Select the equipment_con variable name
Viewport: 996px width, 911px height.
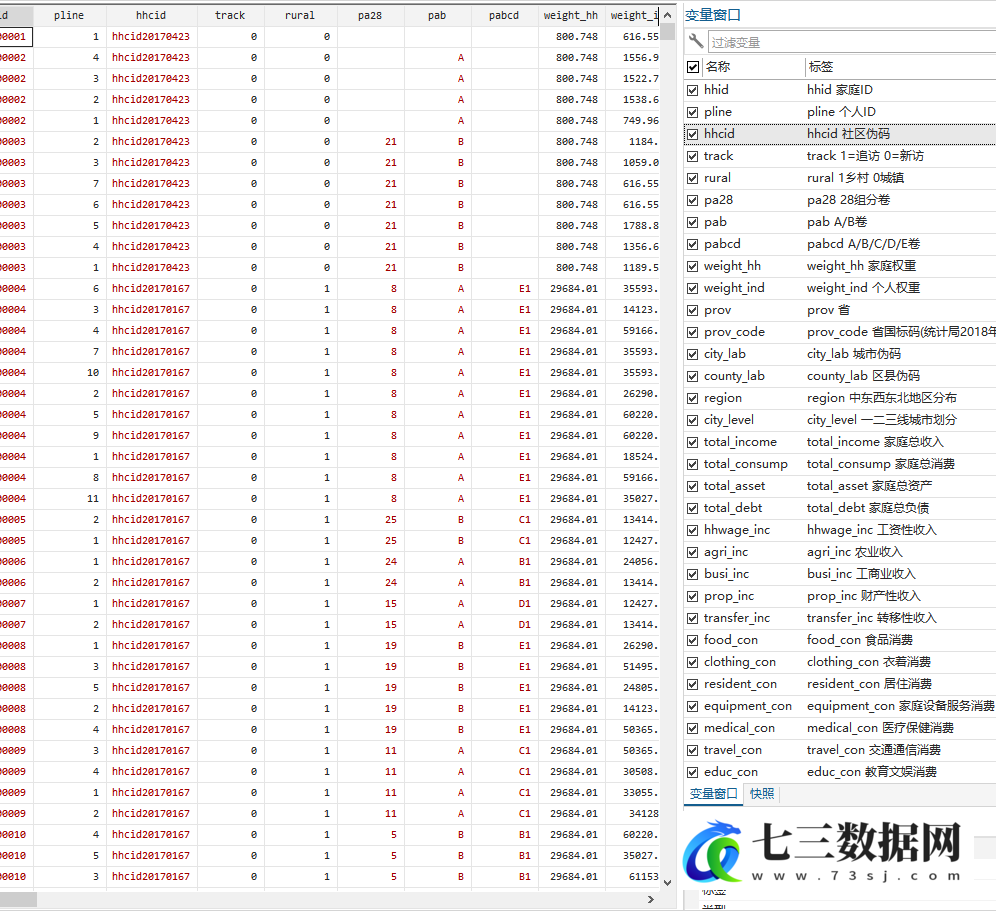(x=748, y=706)
